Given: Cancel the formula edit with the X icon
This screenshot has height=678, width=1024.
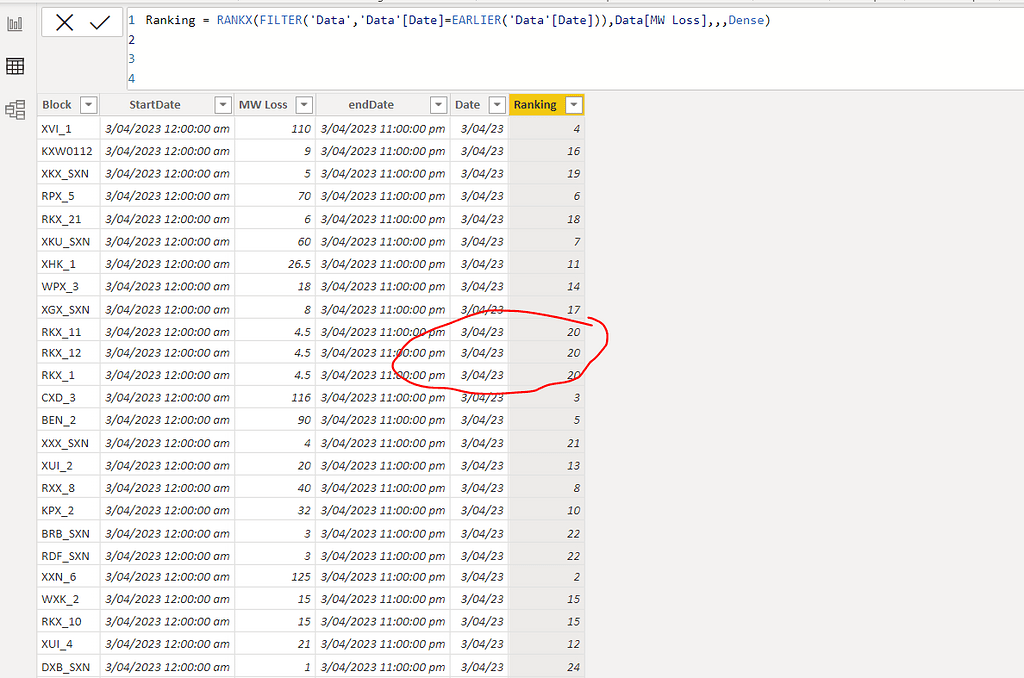Looking at the screenshot, I should pos(64,24).
